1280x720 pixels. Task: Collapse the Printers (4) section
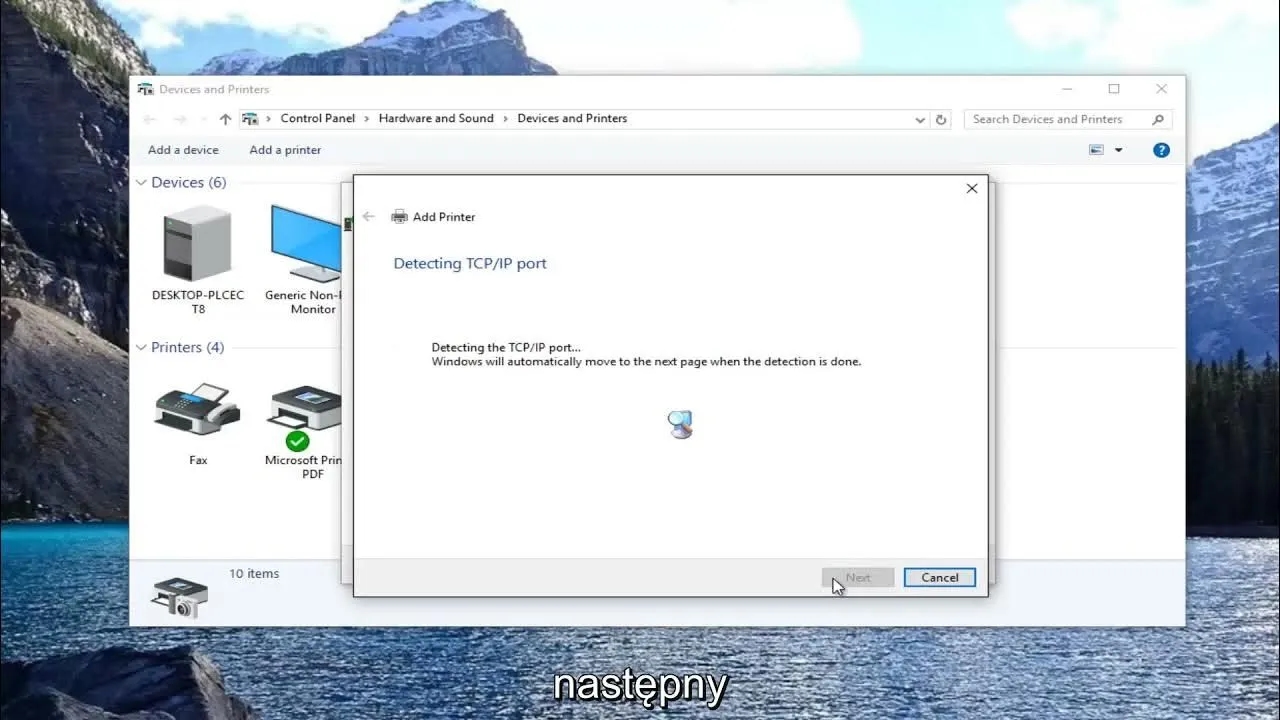coord(140,347)
